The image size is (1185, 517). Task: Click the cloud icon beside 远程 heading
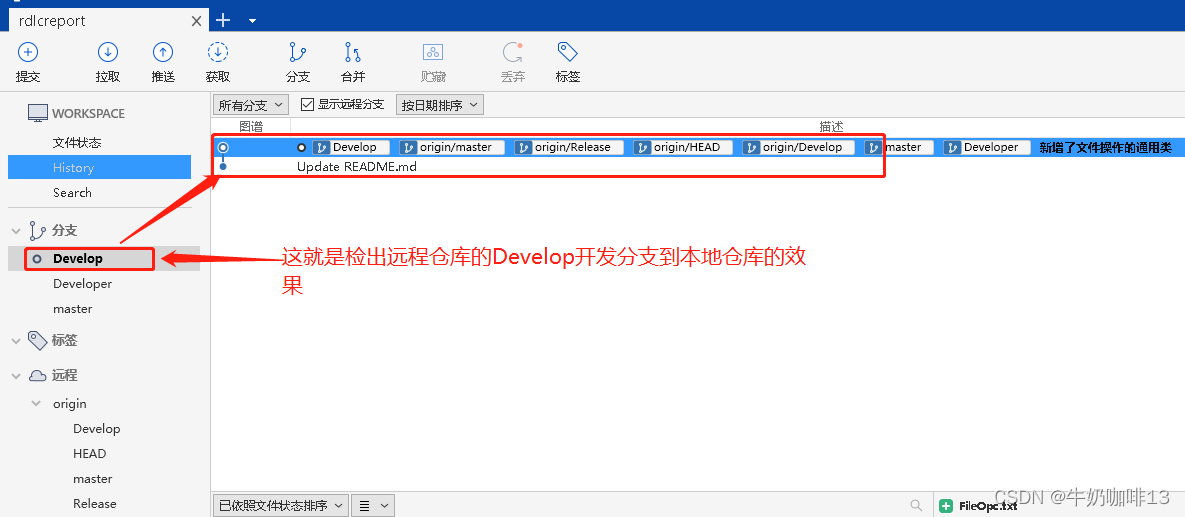point(38,376)
